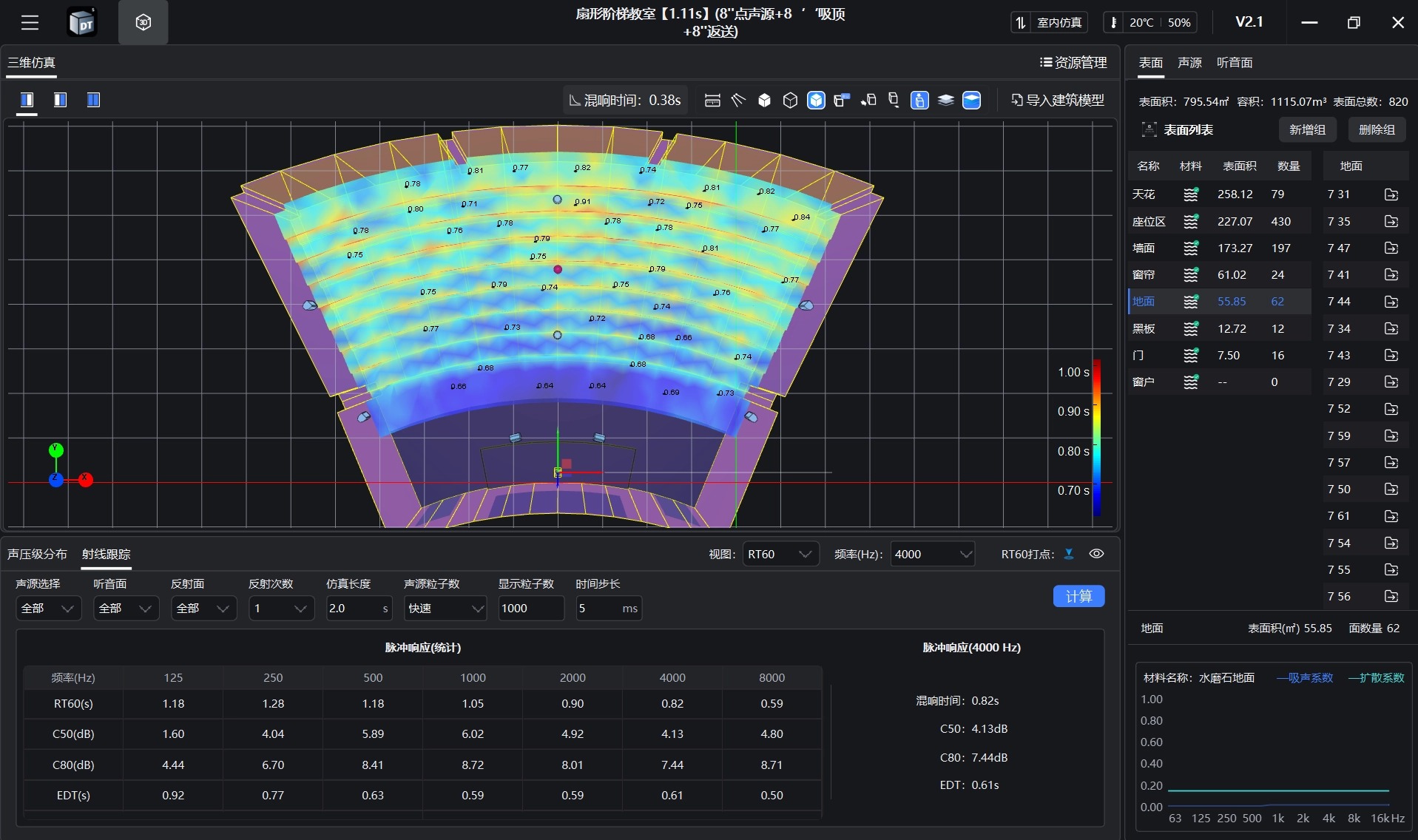Open material icon for 天花 surface
Screen dimensions: 1418x840
tap(1190, 194)
